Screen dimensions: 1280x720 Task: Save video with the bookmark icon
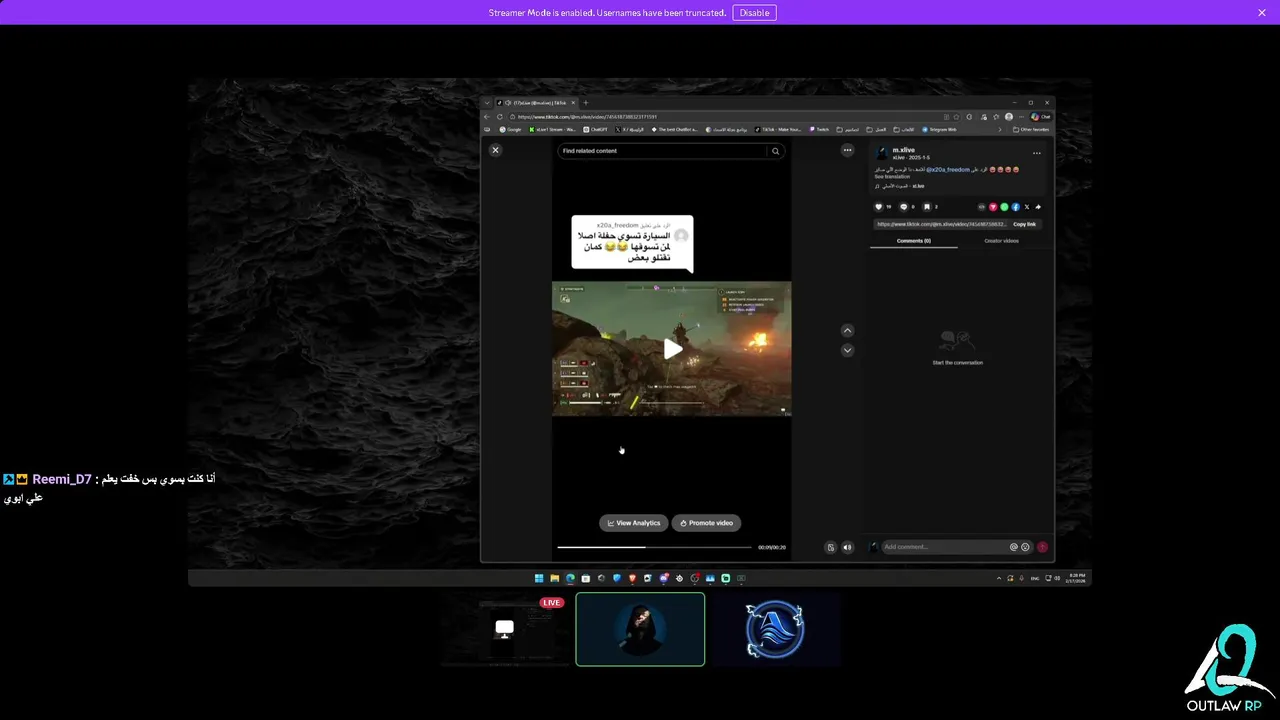pos(927,207)
